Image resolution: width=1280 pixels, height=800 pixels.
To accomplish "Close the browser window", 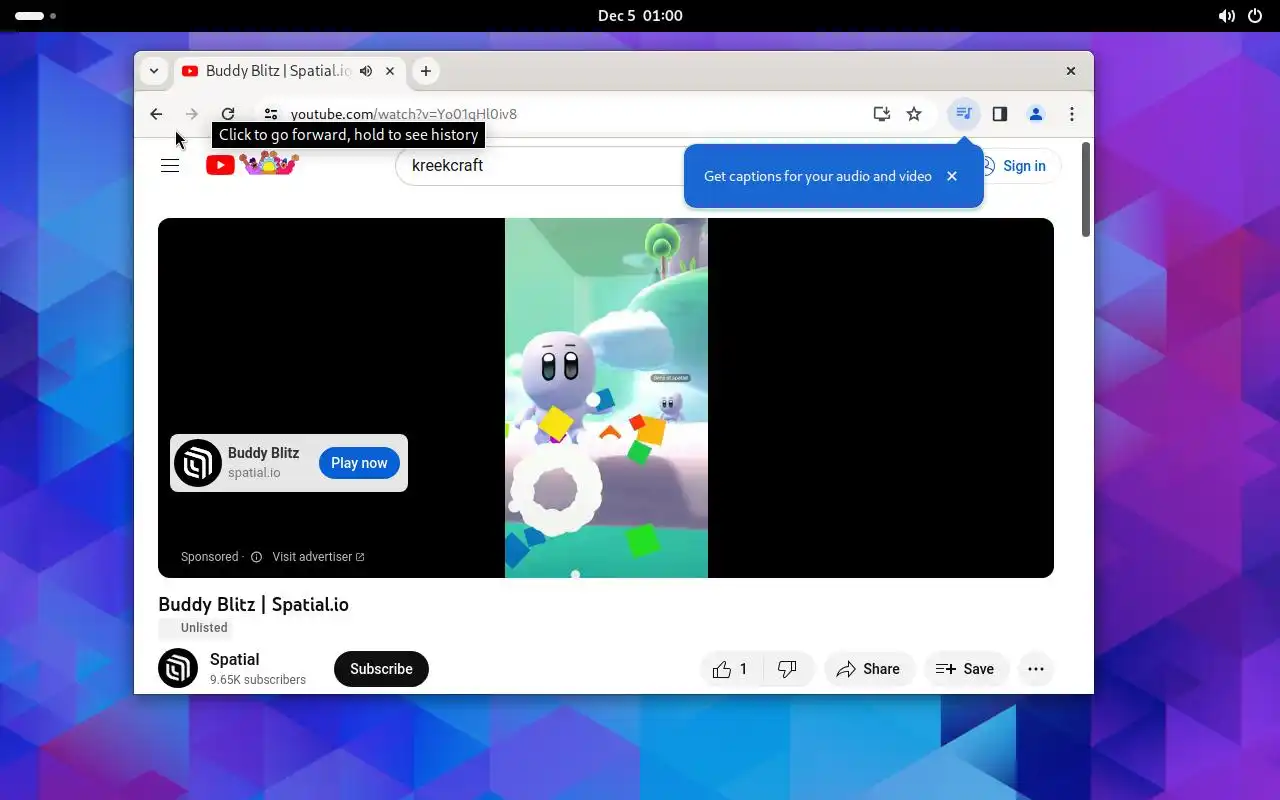I will (1071, 71).
